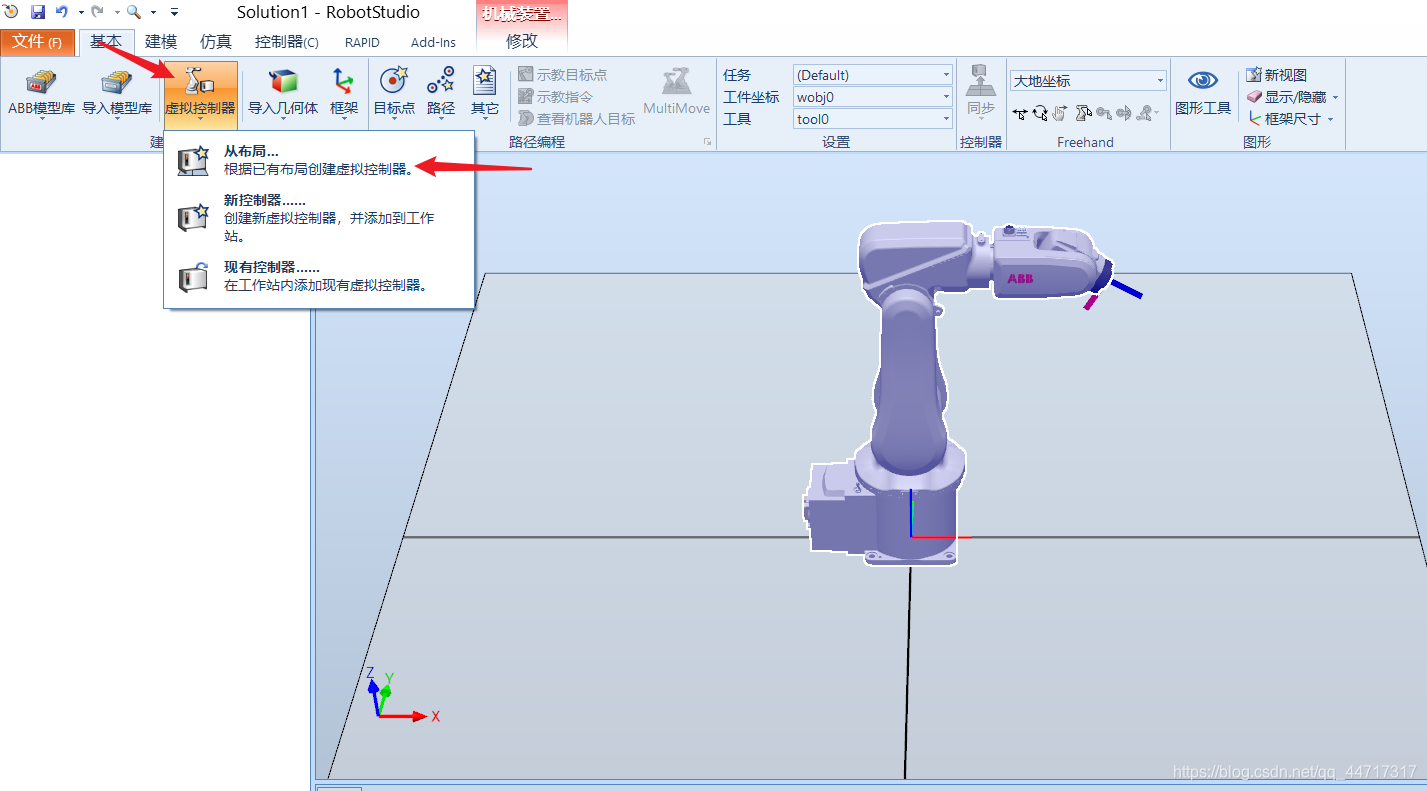Switch to the 仿真 simulation tab
This screenshot has width=1427, height=791.
coord(216,42)
